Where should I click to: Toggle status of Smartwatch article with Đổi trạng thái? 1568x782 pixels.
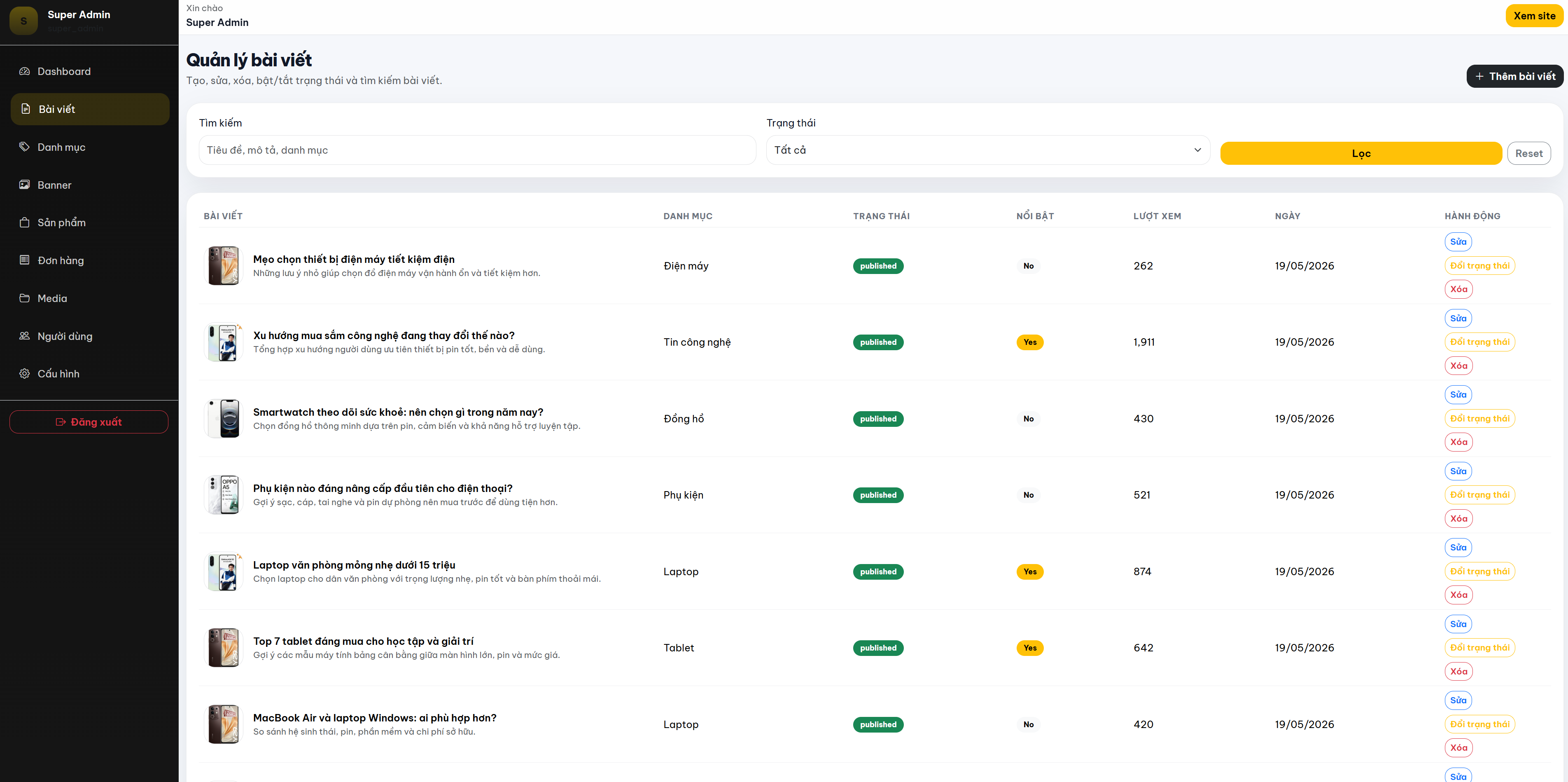(1480, 419)
